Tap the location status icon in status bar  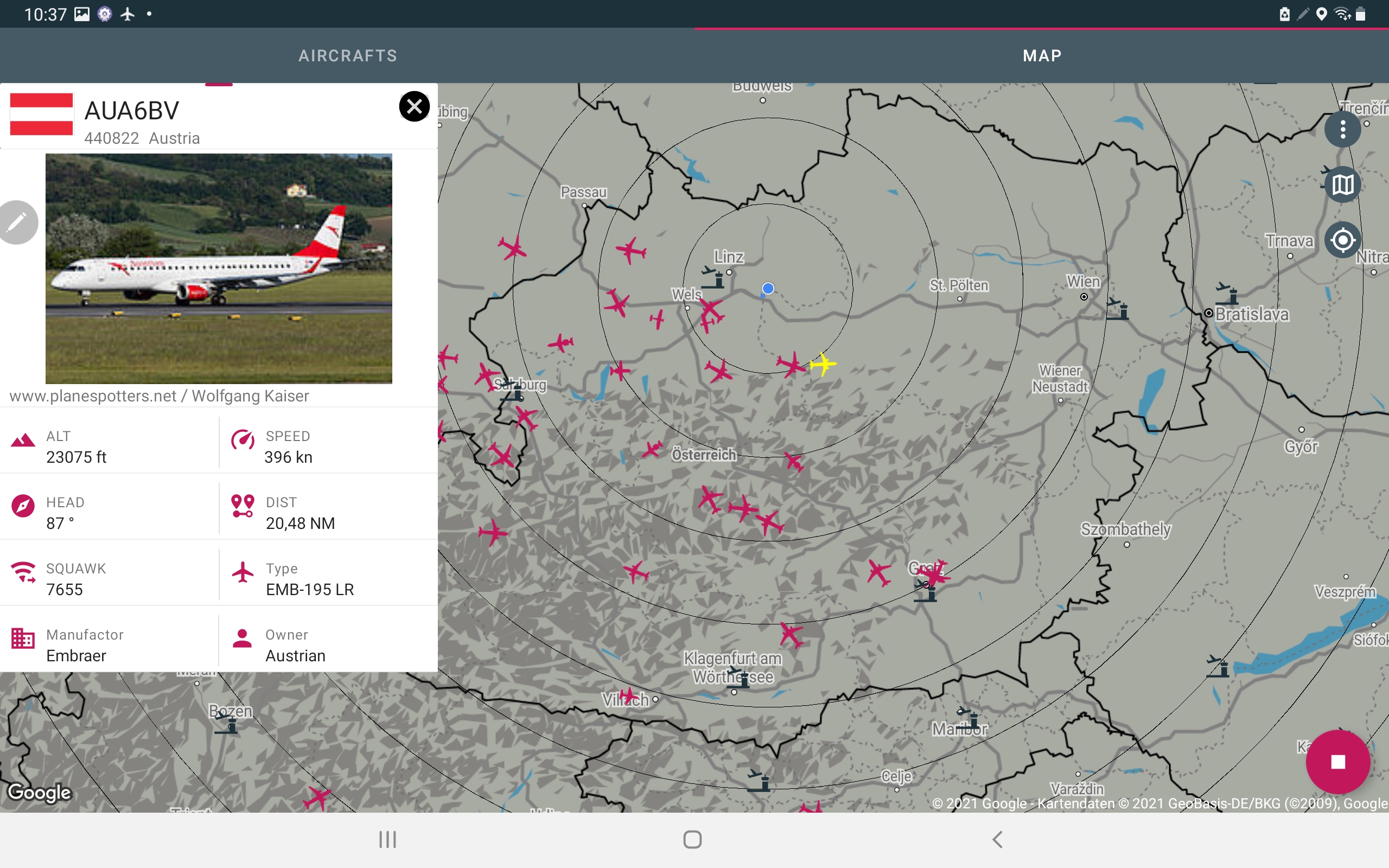[1321, 14]
